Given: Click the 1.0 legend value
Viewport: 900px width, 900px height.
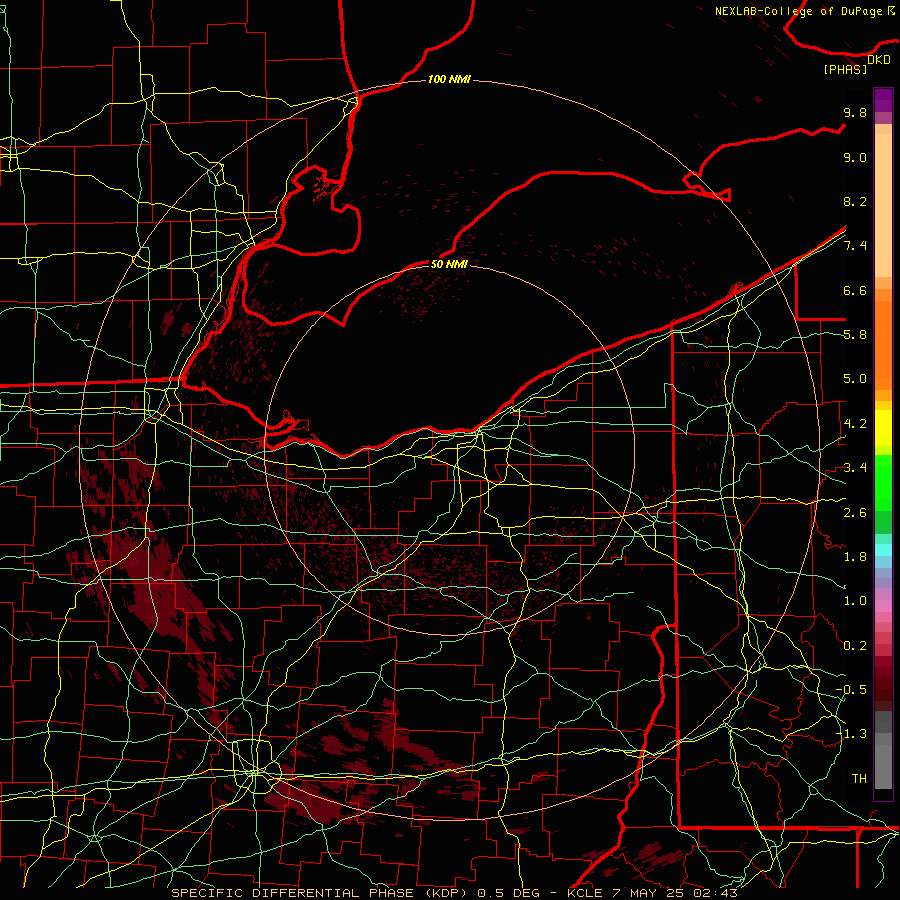Looking at the screenshot, I should pyautogui.click(x=855, y=601).
